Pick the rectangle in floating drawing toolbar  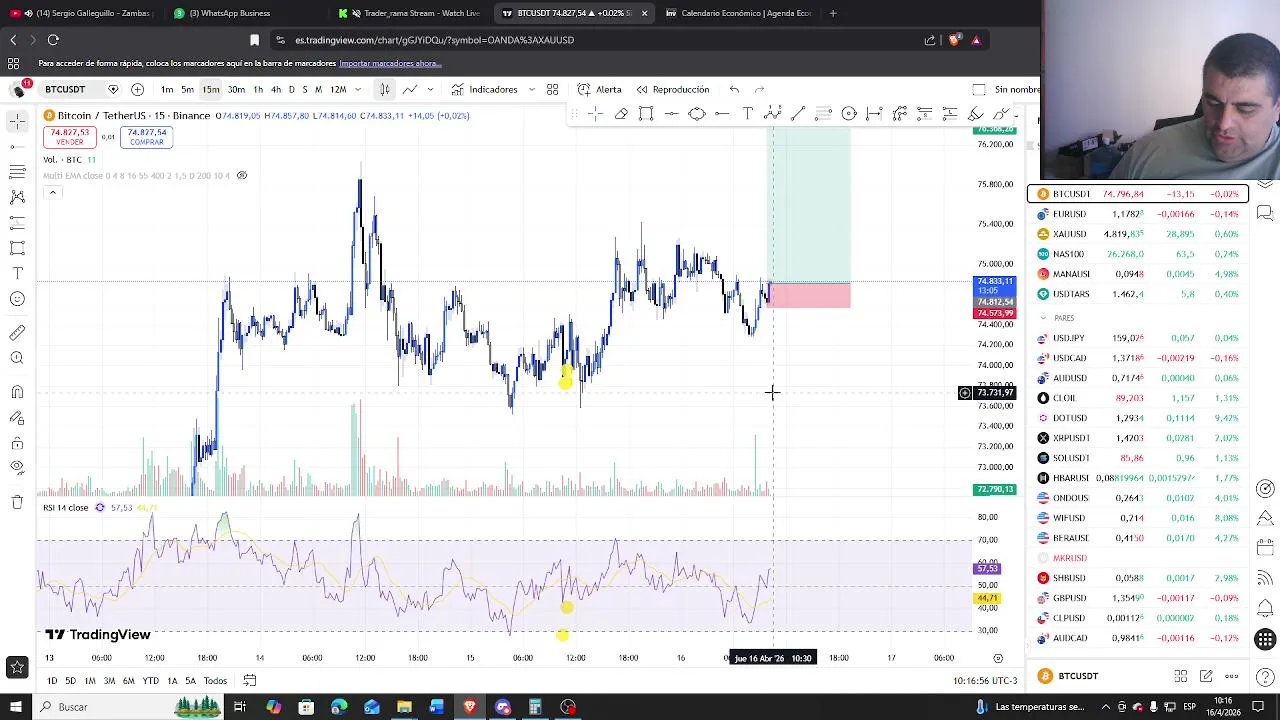(646, 114)
